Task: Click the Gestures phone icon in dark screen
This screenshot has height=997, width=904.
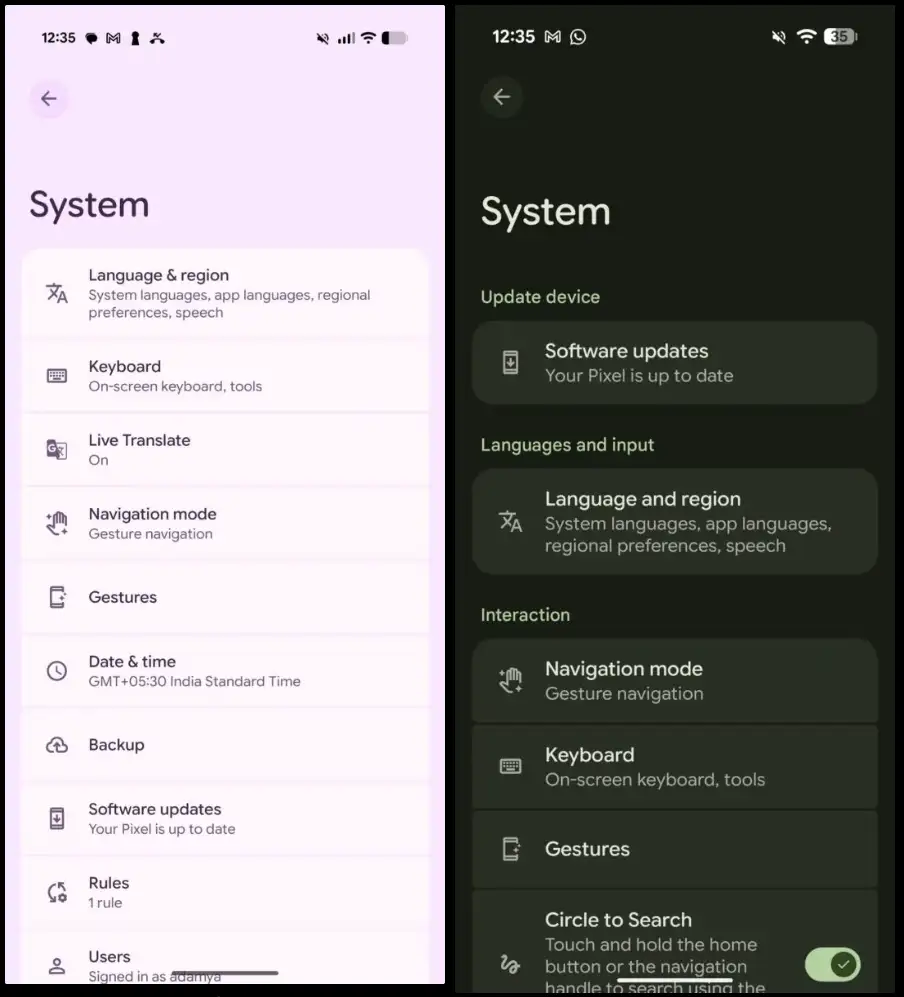Action: [x=510, y=849]
